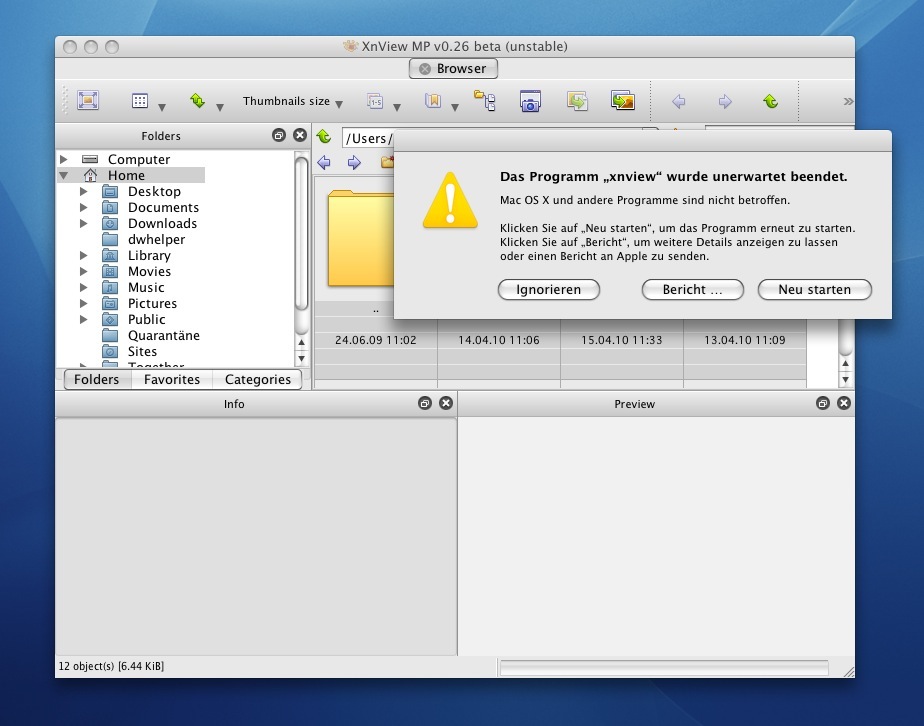Switch to the Folders tab
Image resolution: width=924 pixels, height=726 pixels.
pos(96,380)
